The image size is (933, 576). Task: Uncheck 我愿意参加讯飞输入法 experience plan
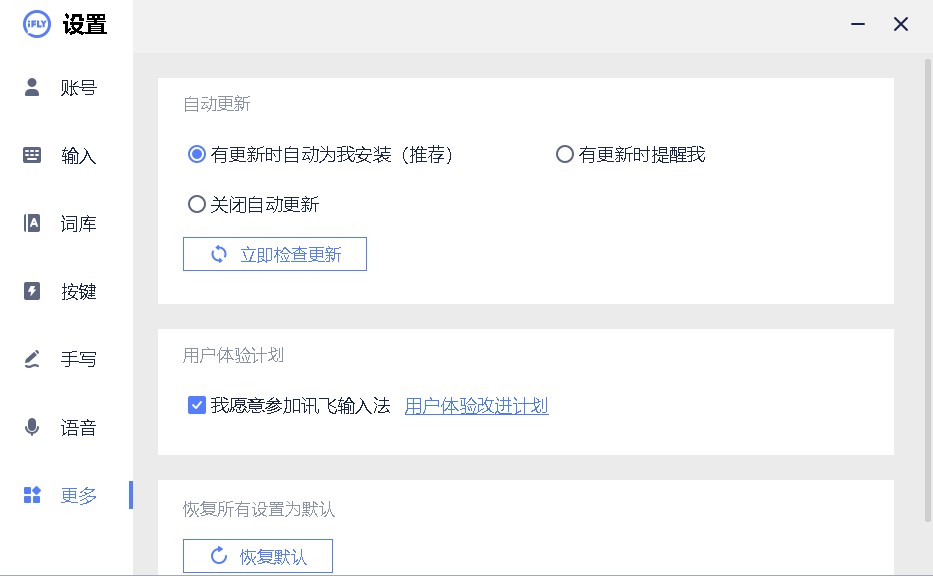coord(196,405)
